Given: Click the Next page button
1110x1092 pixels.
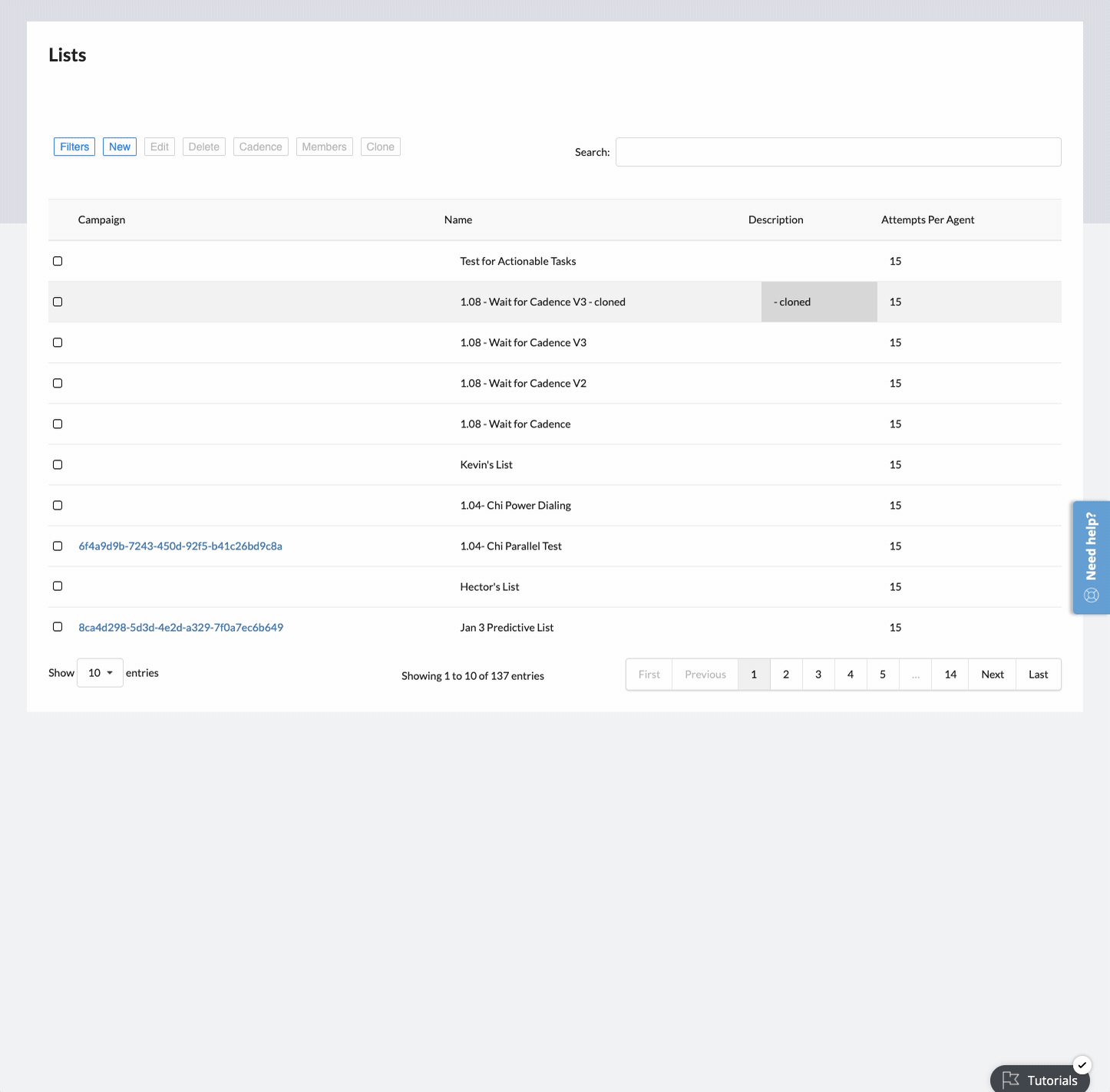Looking at the screenshot, I should [x=992, y=675].
